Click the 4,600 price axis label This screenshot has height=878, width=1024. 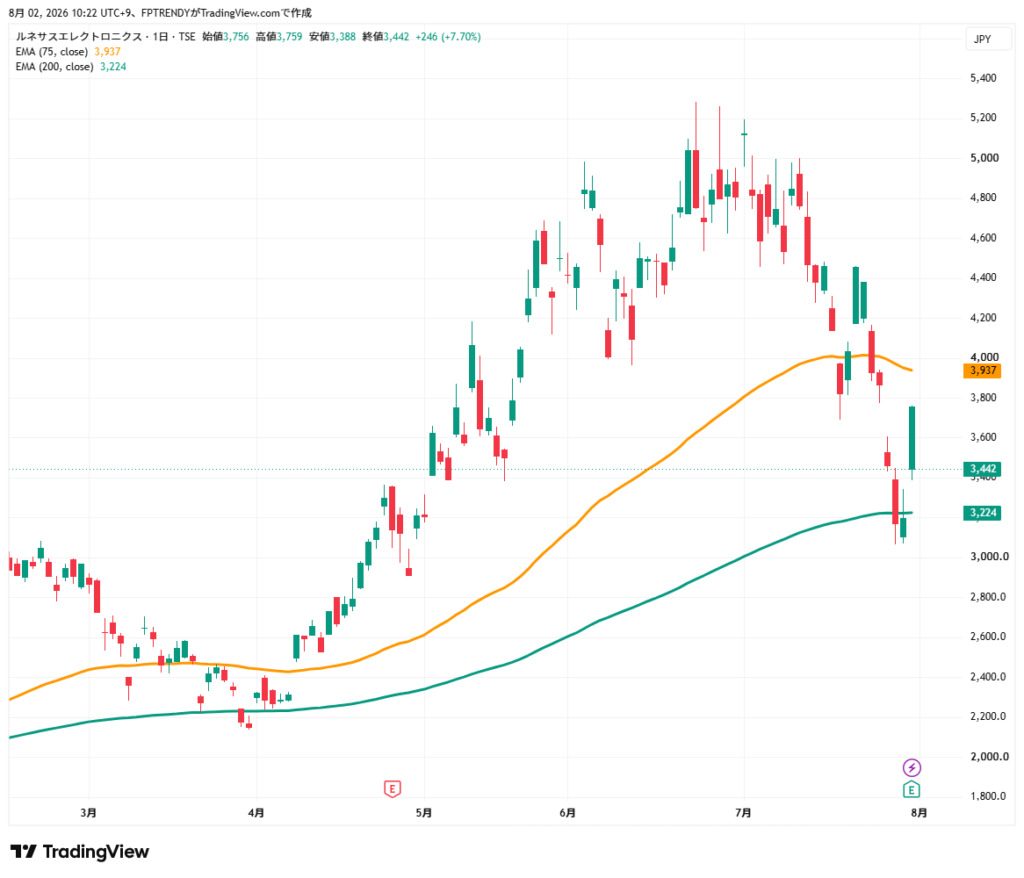pos(983,238)
